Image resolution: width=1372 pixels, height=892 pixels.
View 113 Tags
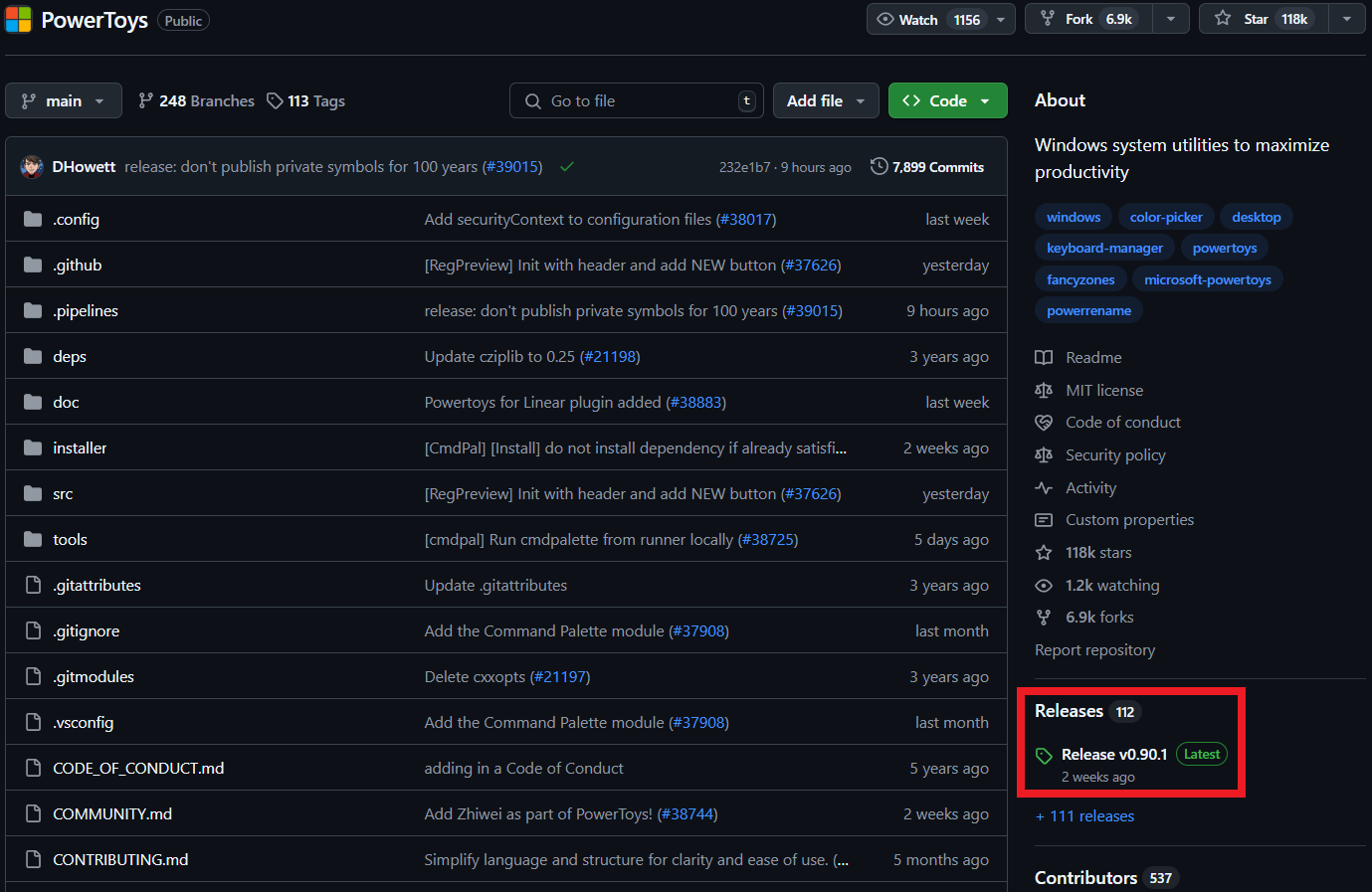click(306, 100)
